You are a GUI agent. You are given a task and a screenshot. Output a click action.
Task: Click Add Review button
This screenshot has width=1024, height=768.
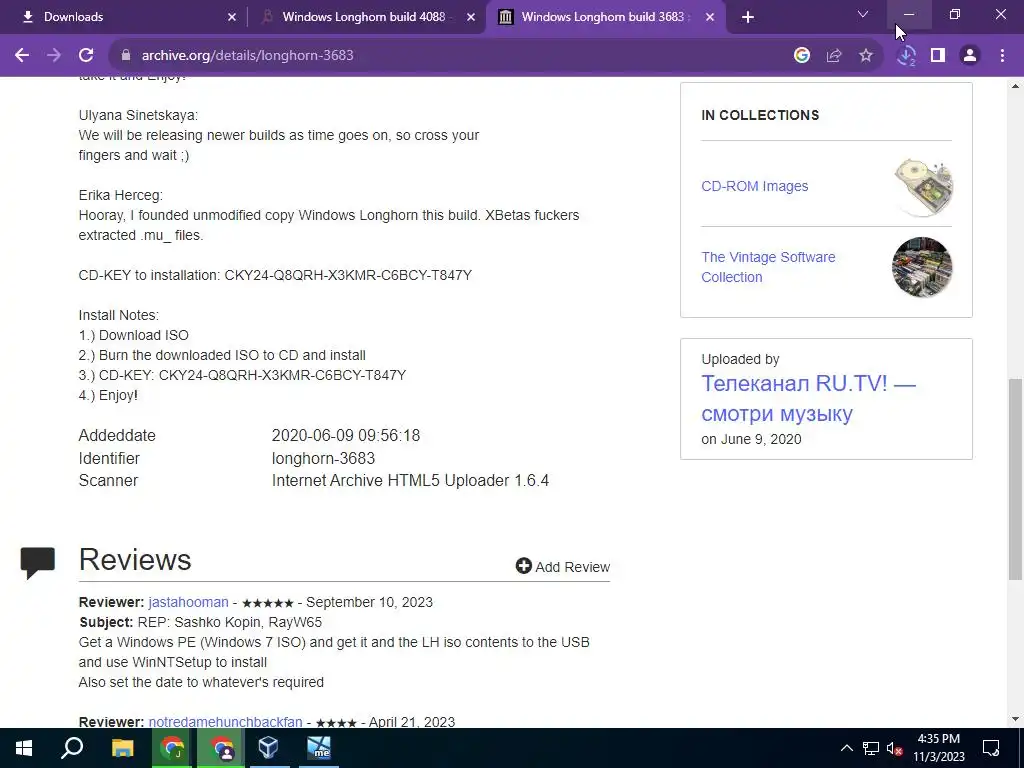click(x=563, y=566)
